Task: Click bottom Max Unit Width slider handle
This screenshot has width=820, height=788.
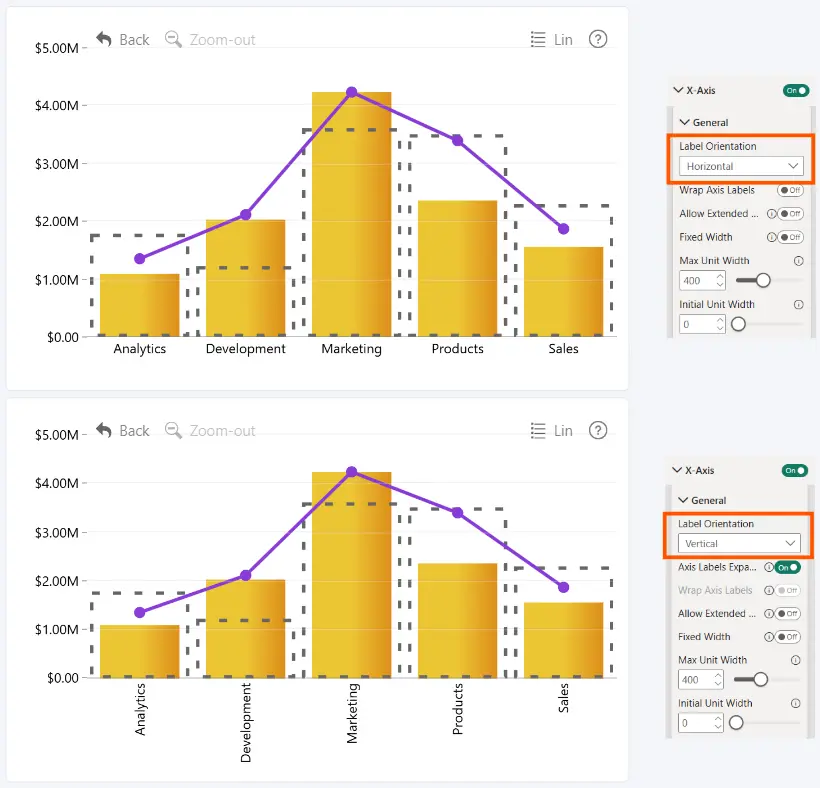Action: pos(760,679)
